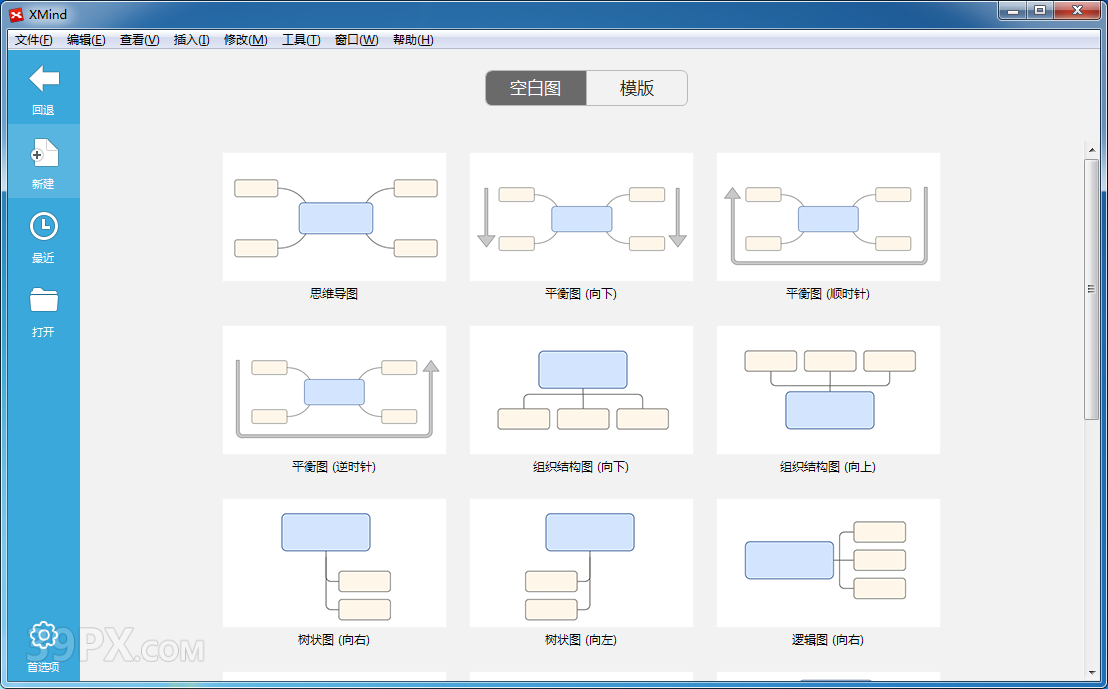Open the 修改(M) menu

pyautogui.click(x=245, y=40)
